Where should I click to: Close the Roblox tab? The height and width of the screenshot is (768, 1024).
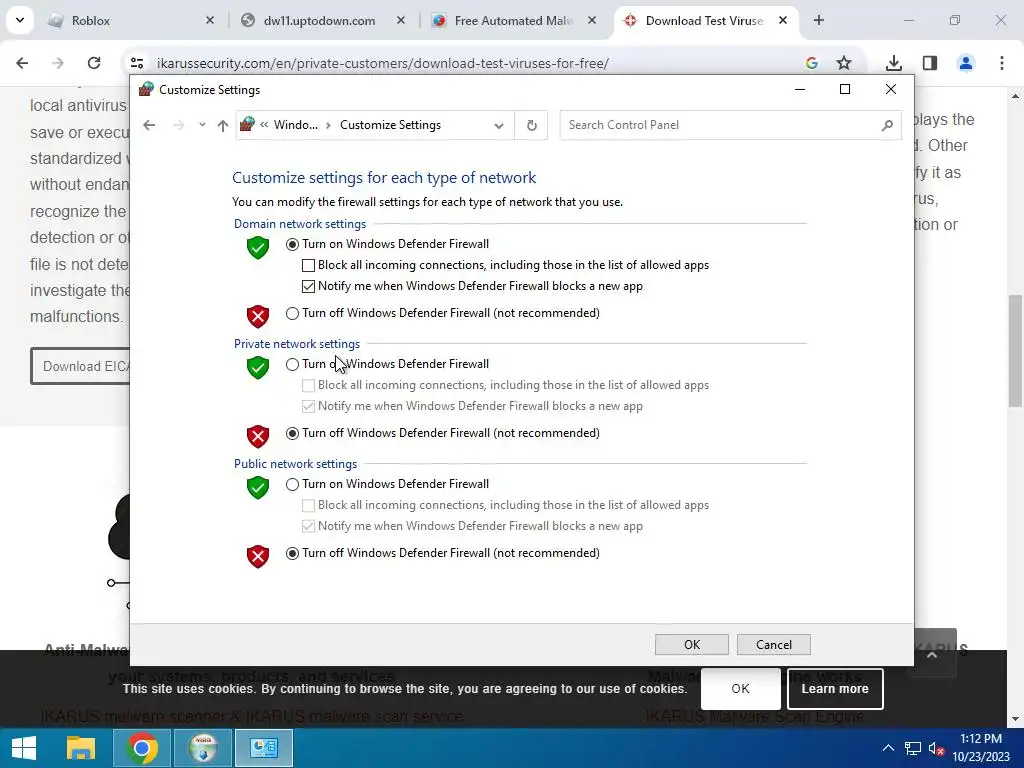(x=210, y=21)
